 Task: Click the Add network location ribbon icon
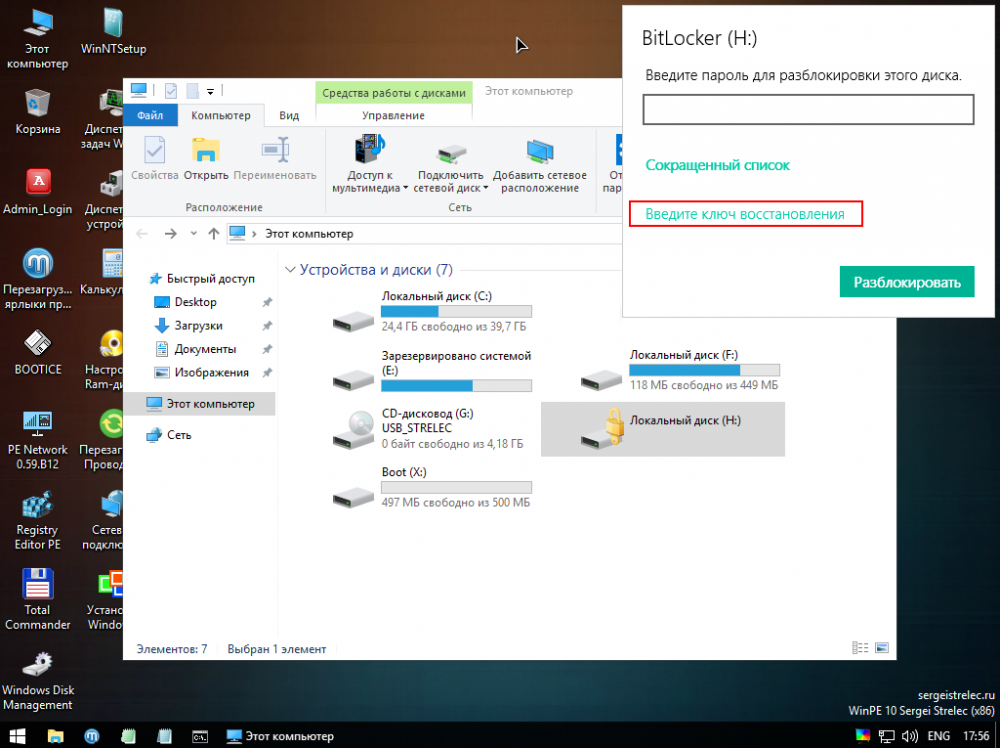click(x=540, y=152)
